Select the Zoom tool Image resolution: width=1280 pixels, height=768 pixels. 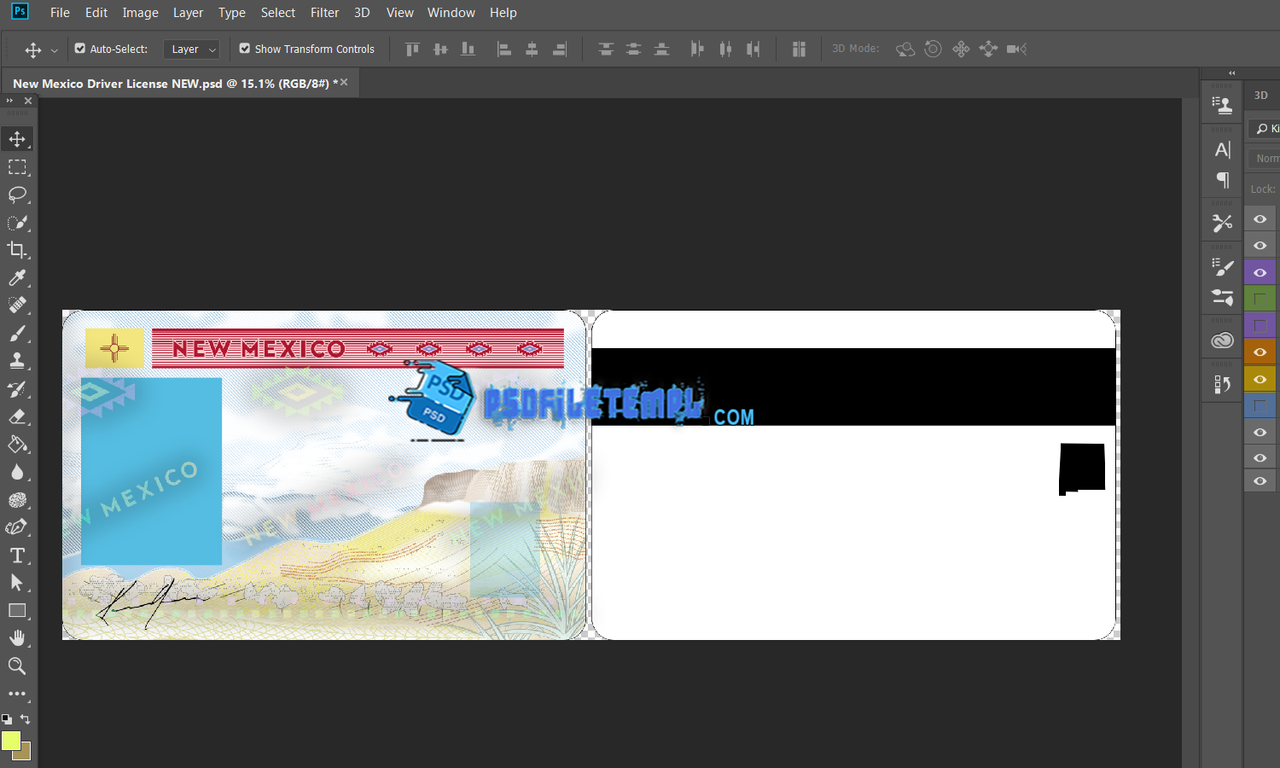pyautogui.click(x=17, y=666)
